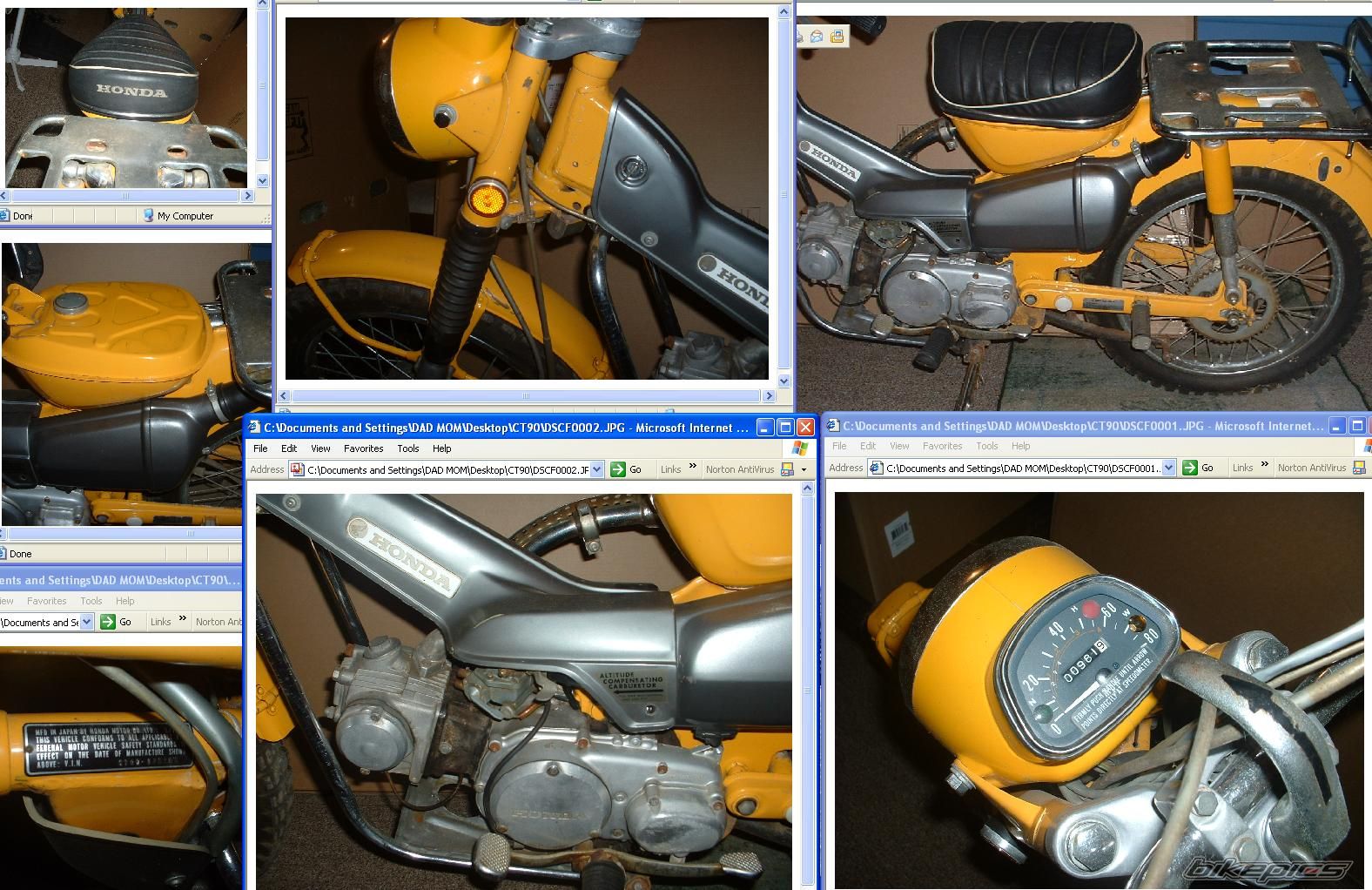The width and height of the screenshot is (1372, 890).
Task: Click scroll-down arrow in top-left seat photo window
Action: pyautogui.click(x=264, y=180)
